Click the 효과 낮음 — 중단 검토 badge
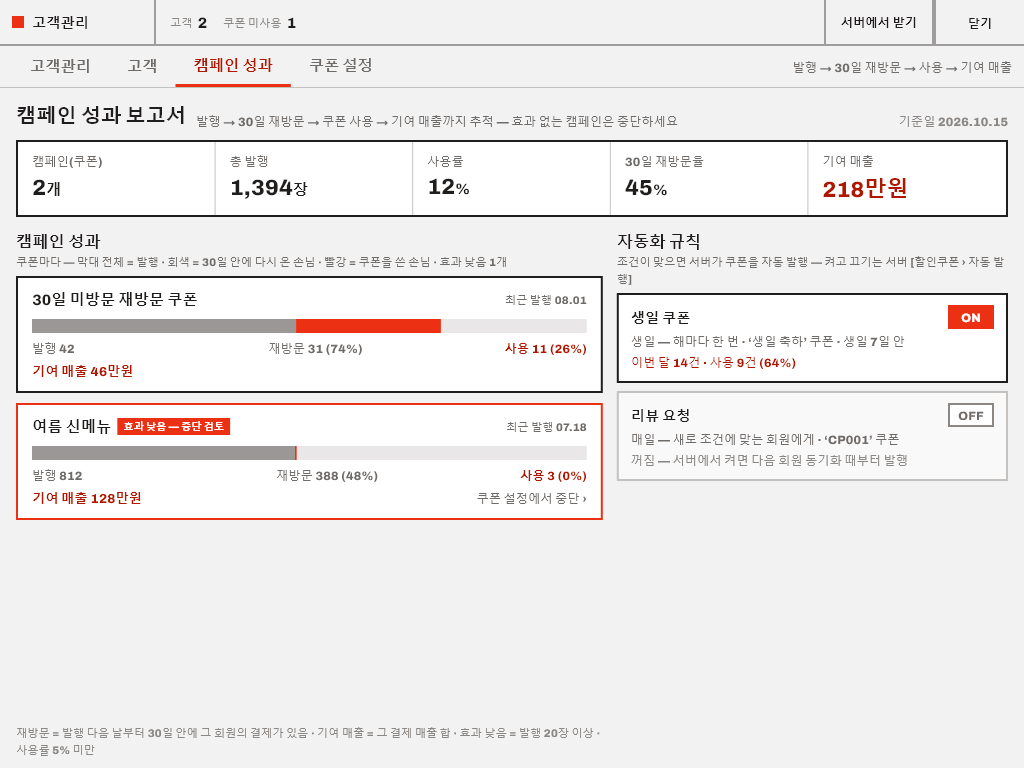The width and height of the screenshot is (1024, 768). pos(174,426)
